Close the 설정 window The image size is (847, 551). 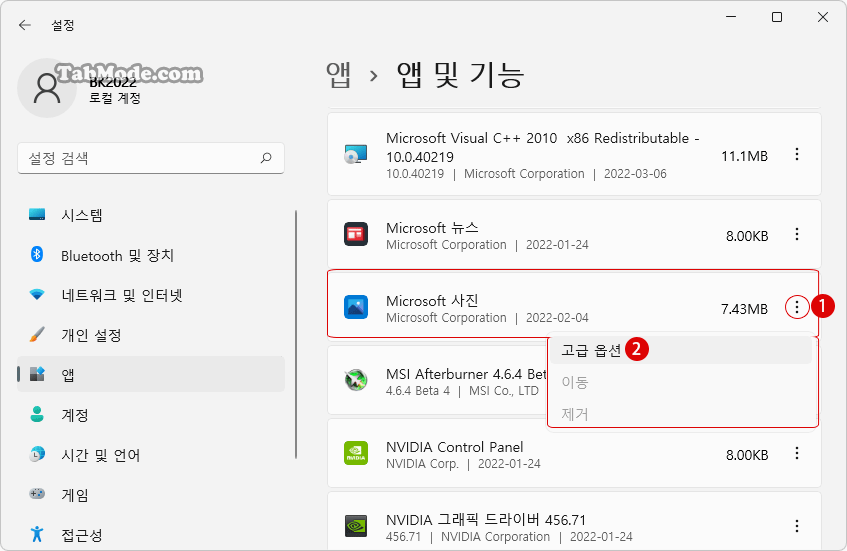[823, 17]
